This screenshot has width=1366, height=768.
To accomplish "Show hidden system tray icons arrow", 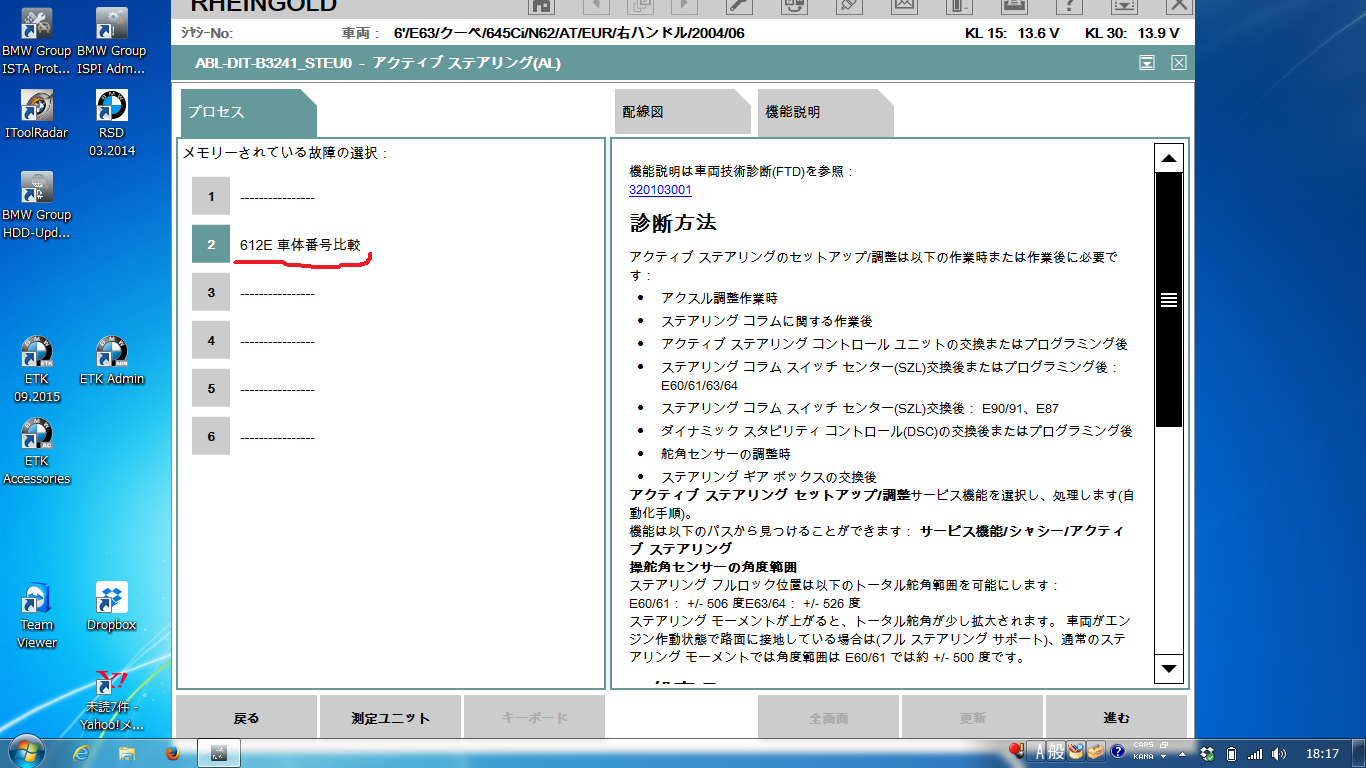I will [x=1184, y=753].
